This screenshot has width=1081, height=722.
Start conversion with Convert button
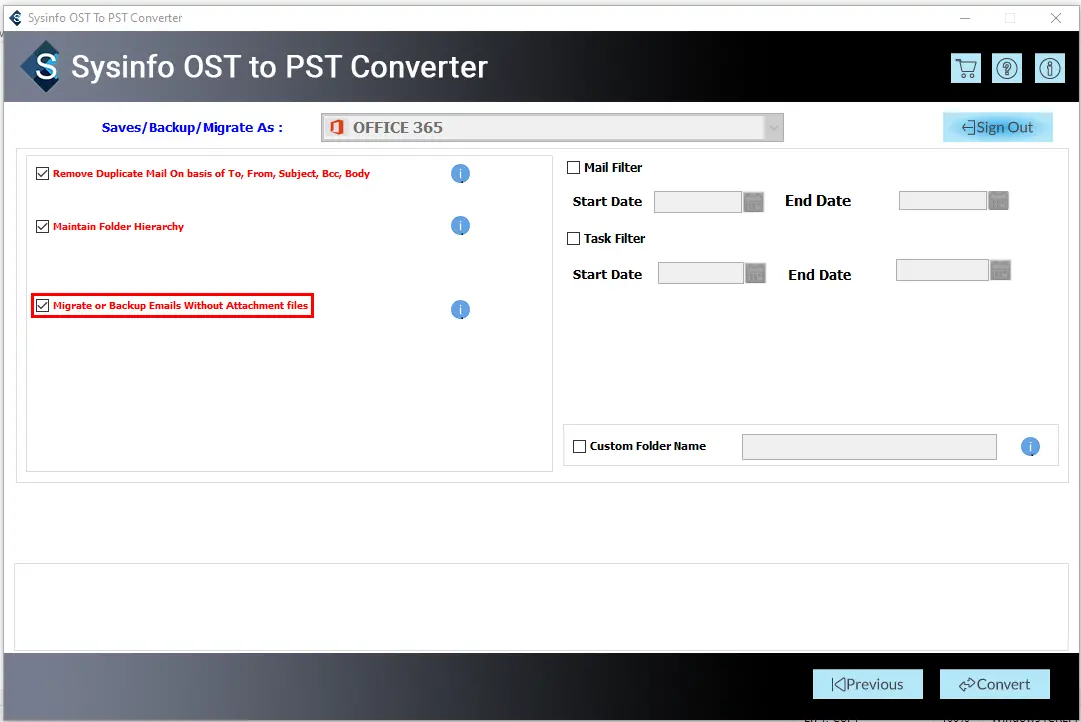pos(995,684)
